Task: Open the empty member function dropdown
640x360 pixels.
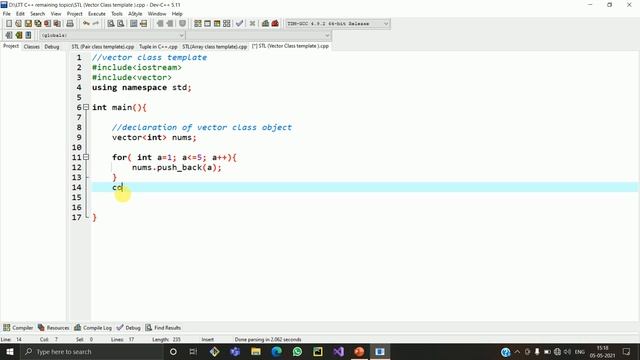Action: coord(259,36)
